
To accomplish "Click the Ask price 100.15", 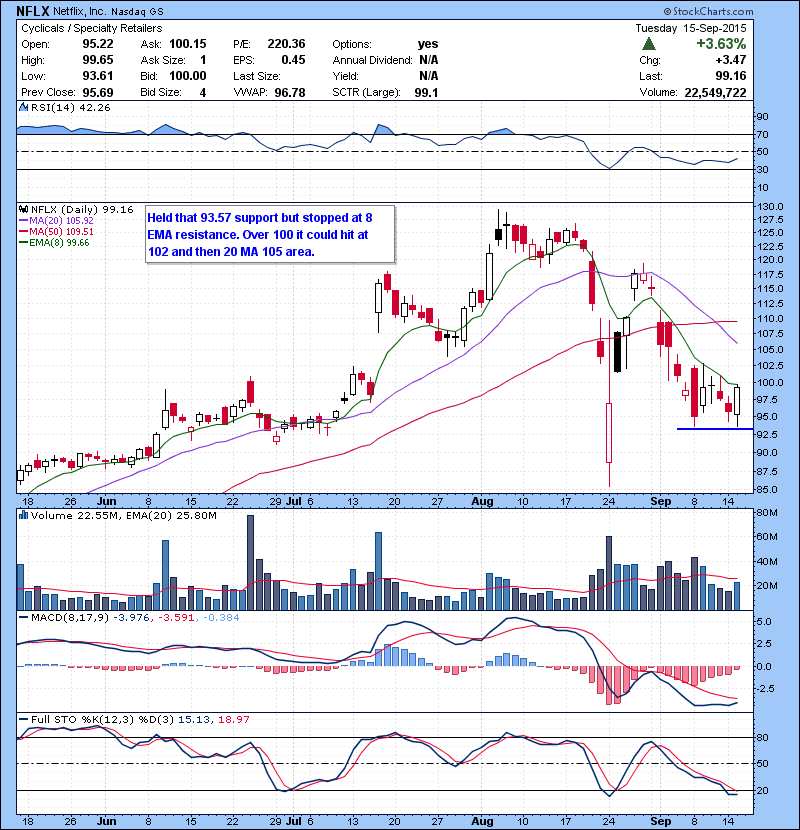I will (187, 44).
